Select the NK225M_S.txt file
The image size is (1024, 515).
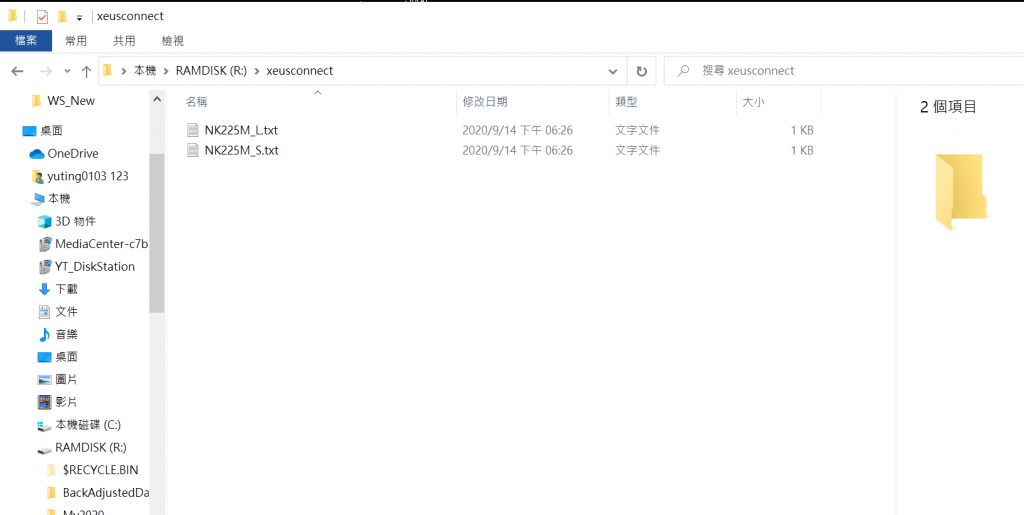241,150
